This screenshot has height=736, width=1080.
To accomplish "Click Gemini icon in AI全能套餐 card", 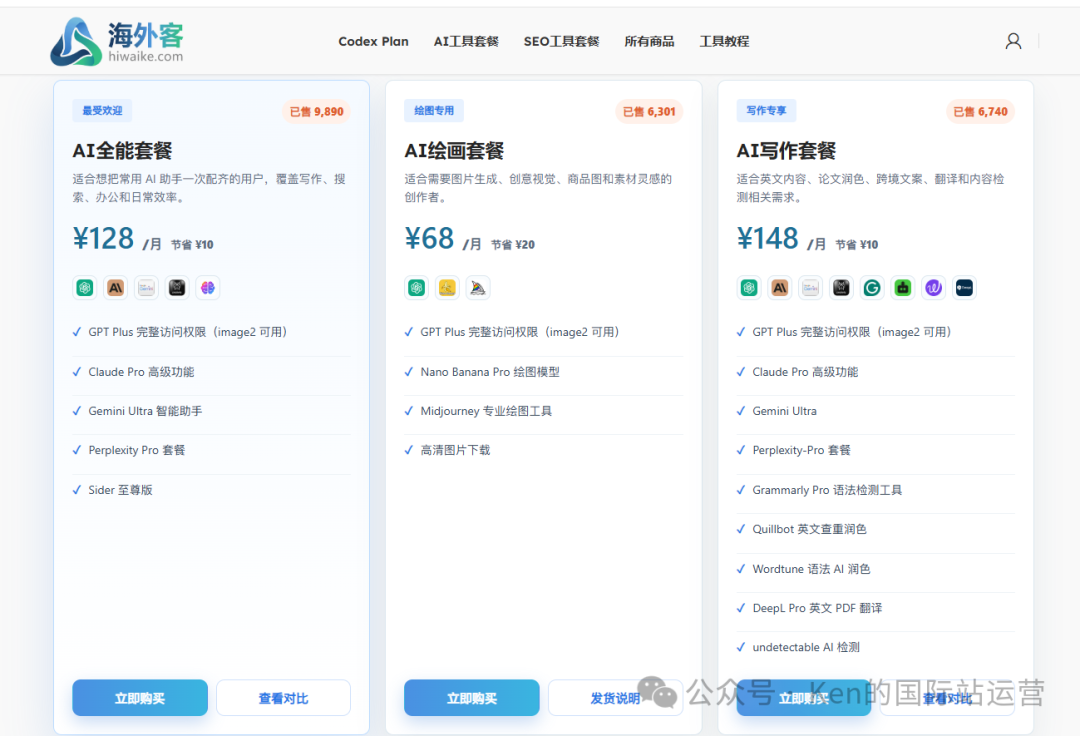I will tap(146, 288).
